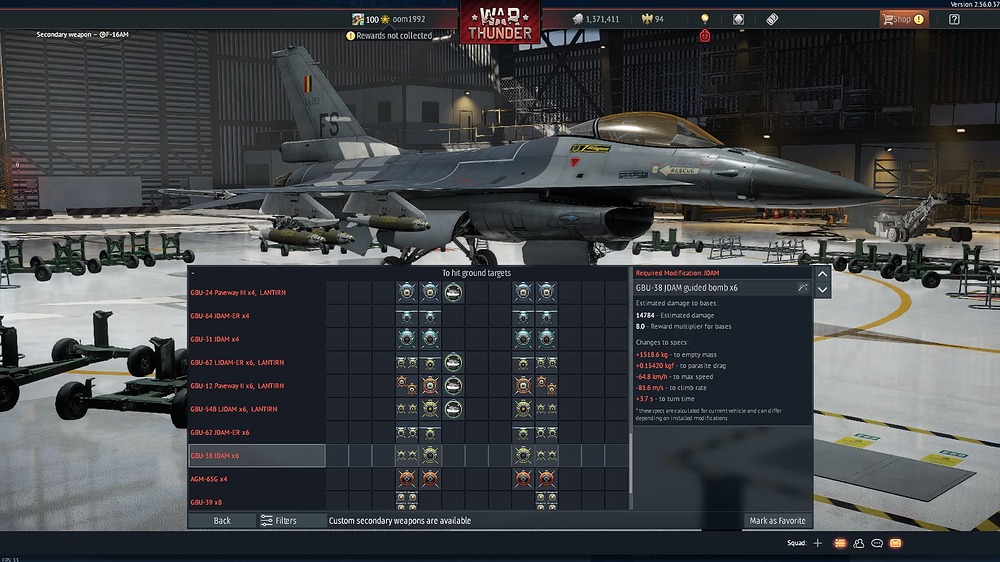The height and width of the screenshot is (562, 1000).
Task: Click the Required Modification: JDAM text
Action: tap(677, 273)
